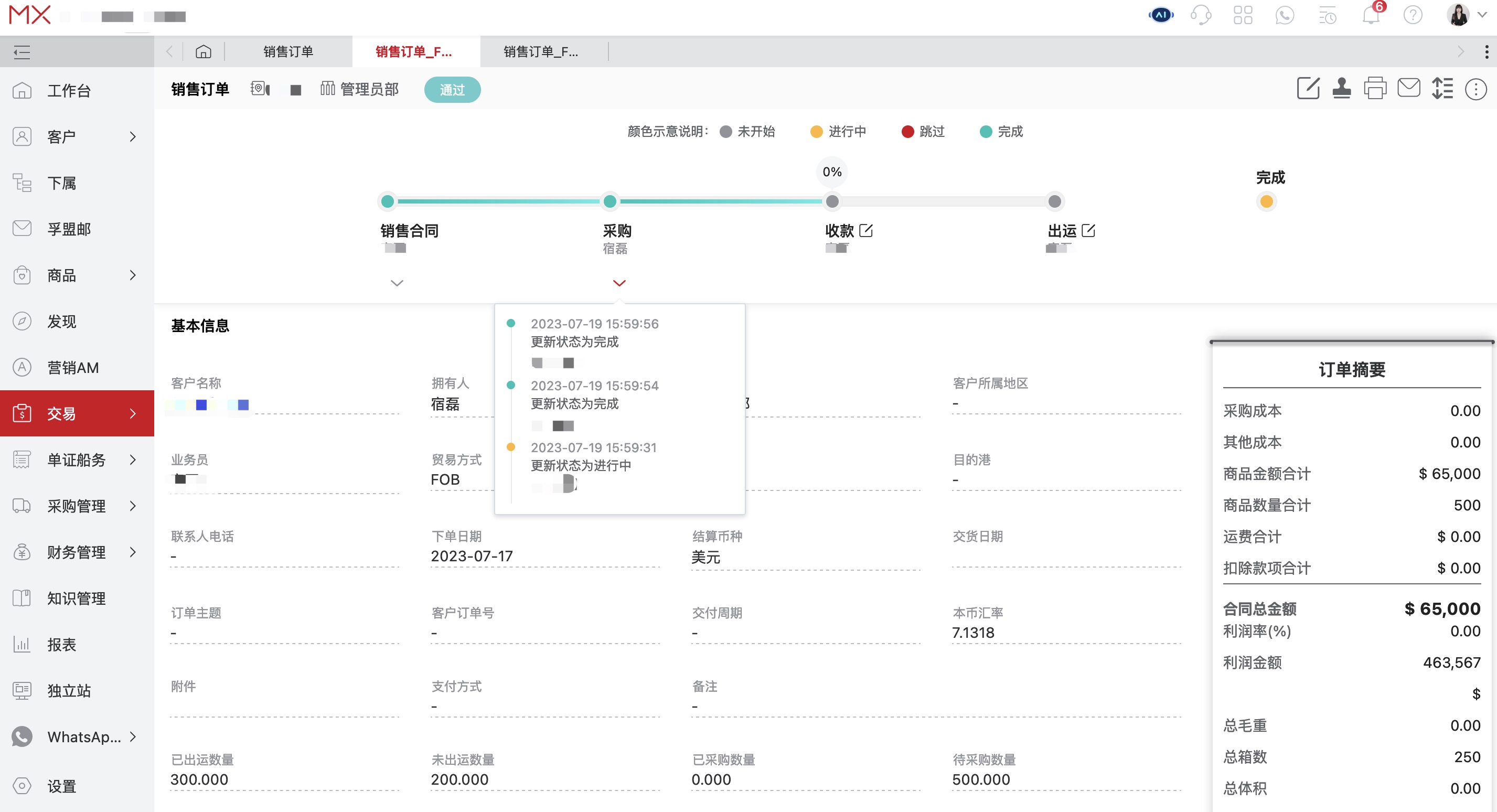The height and width of the screenshot is (812, 1497).
Task: Collapse the 采购 timeline details popup
Action: 619,283
